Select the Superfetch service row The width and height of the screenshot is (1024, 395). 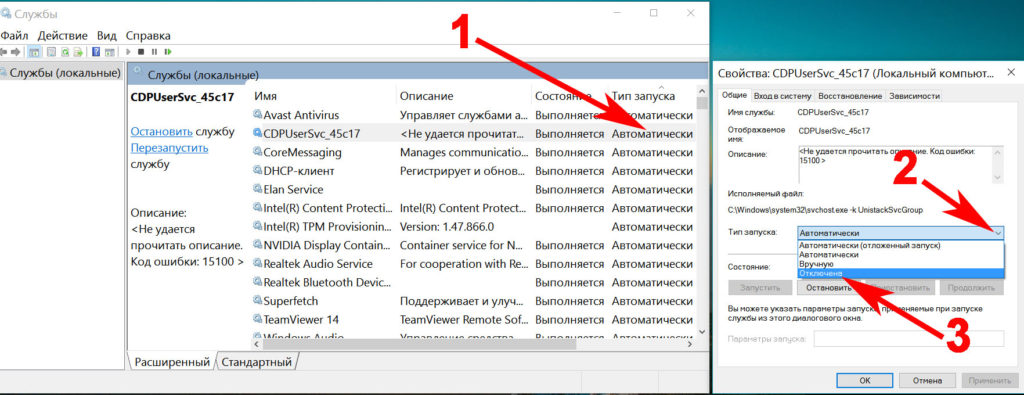coord(473,301)
